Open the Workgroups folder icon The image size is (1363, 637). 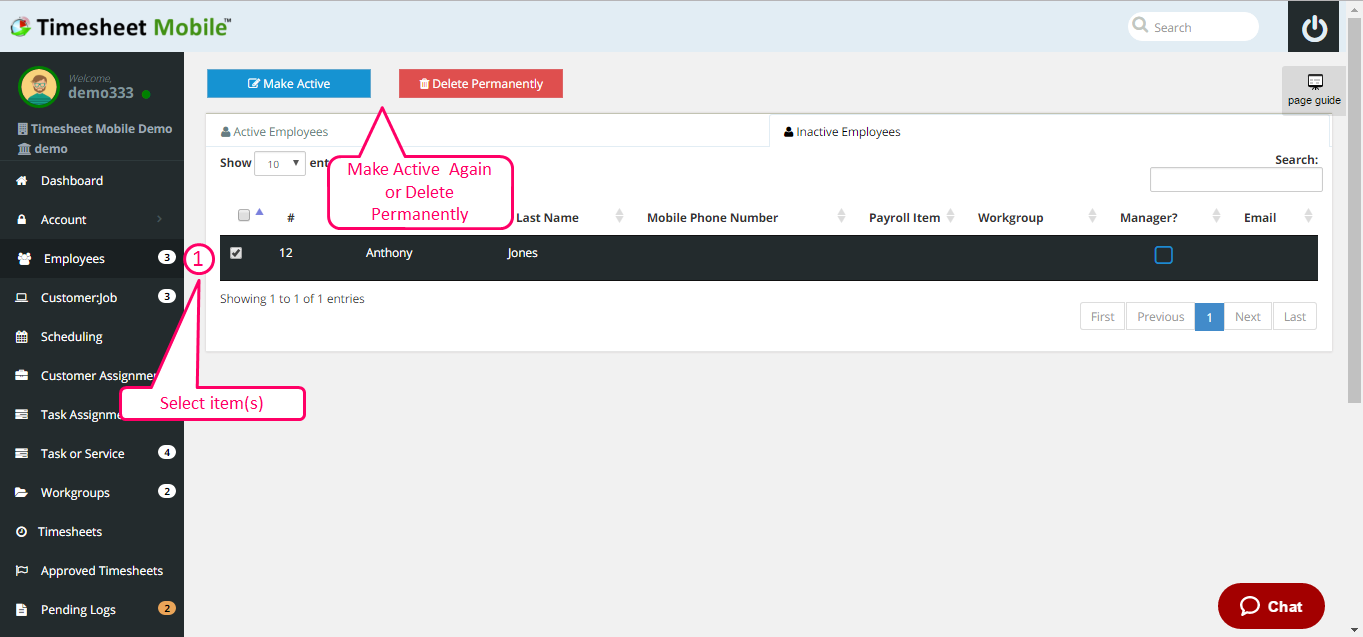tap(22, 493)
